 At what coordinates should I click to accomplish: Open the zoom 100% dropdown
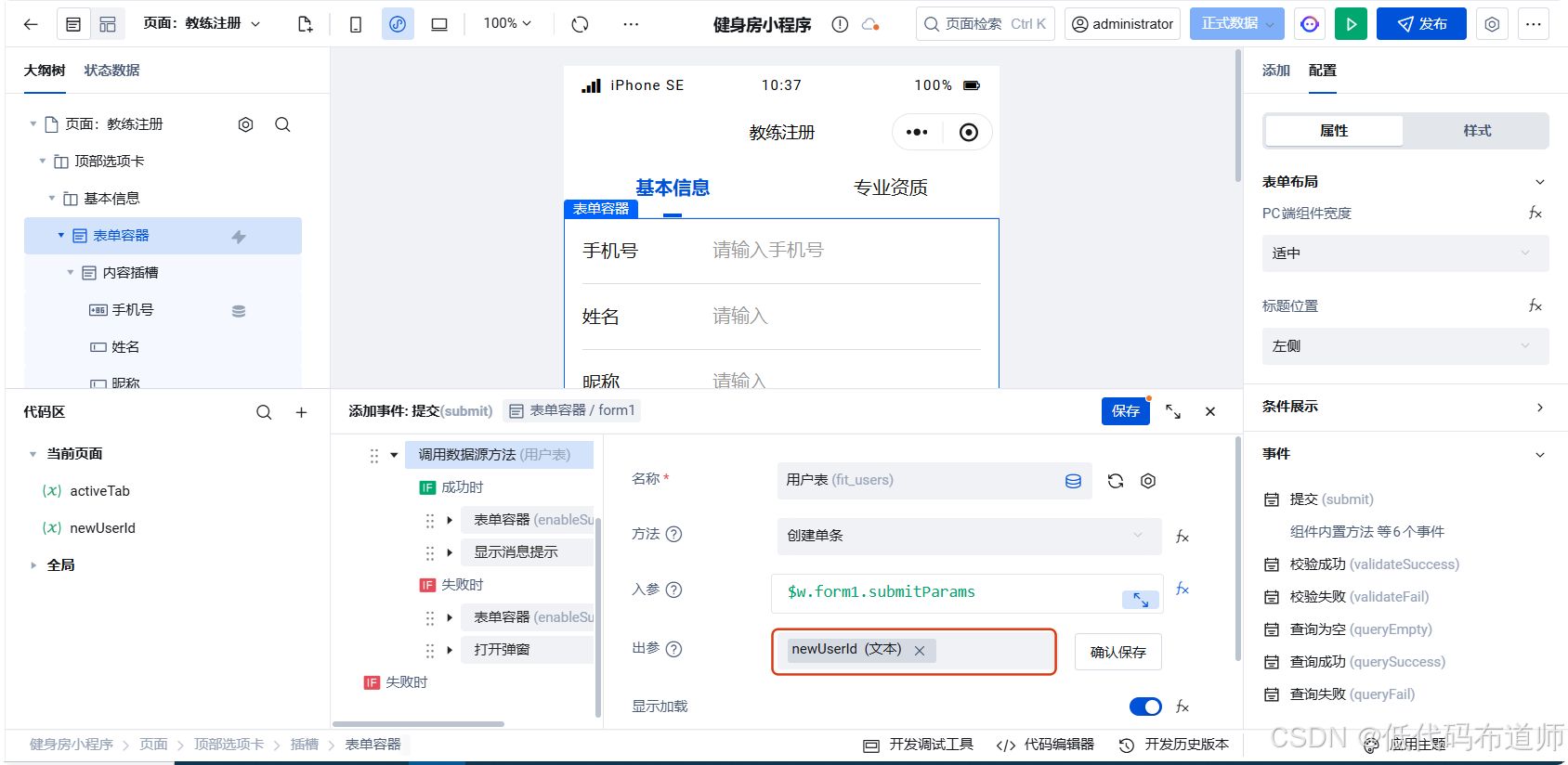pos(507,23)
